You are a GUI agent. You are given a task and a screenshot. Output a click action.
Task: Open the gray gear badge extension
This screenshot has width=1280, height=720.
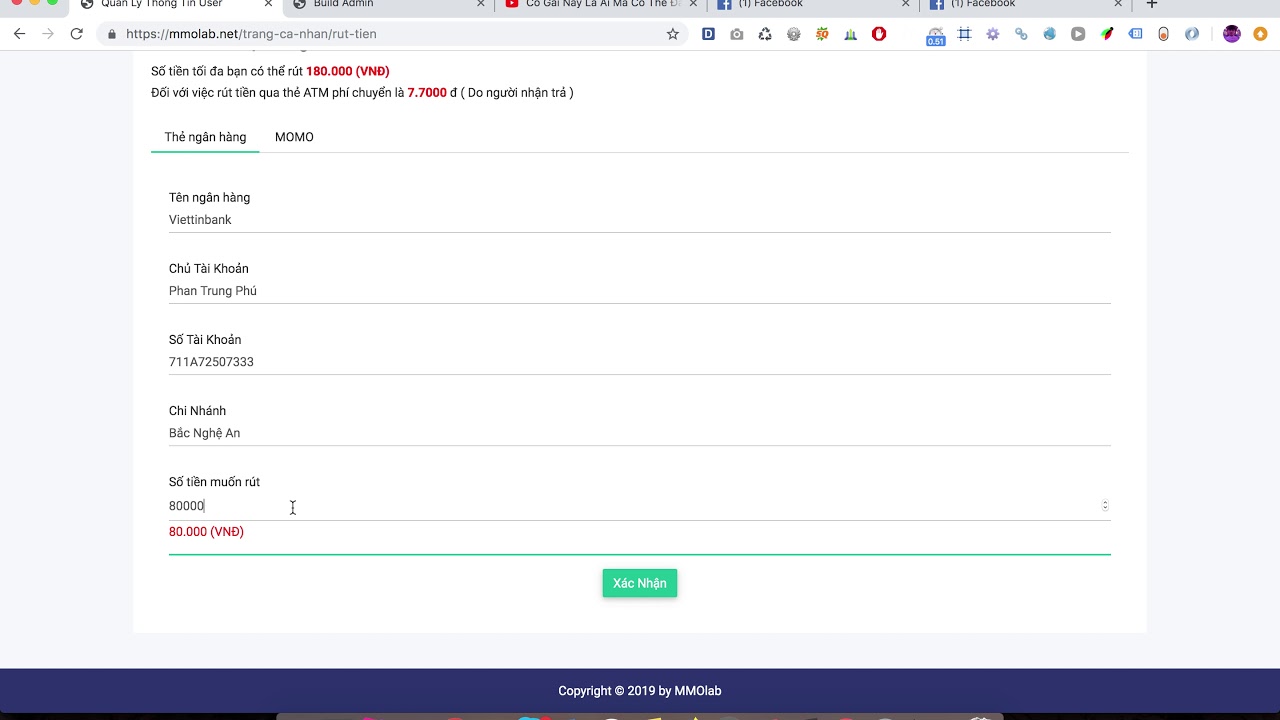tap(794, 34)
